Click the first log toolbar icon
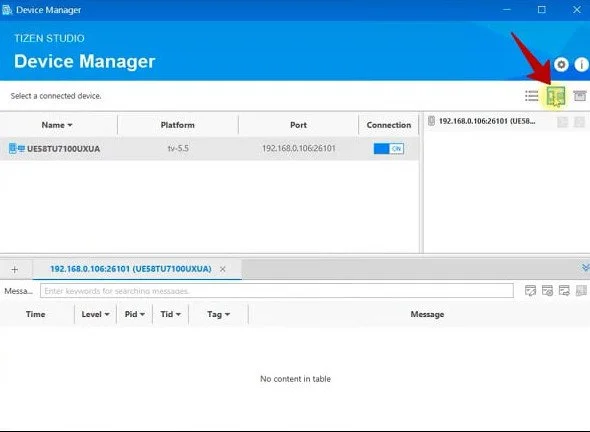Screen dimensions: 590x432 pos(530,291)
